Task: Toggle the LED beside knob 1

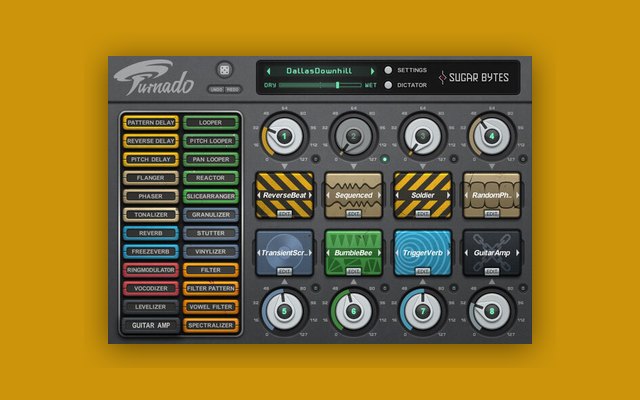Action: 316,159
